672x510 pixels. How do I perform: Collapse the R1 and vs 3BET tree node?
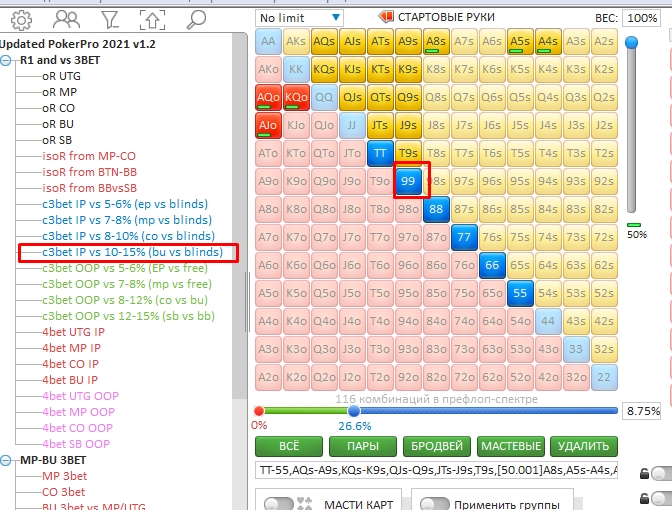6,60
